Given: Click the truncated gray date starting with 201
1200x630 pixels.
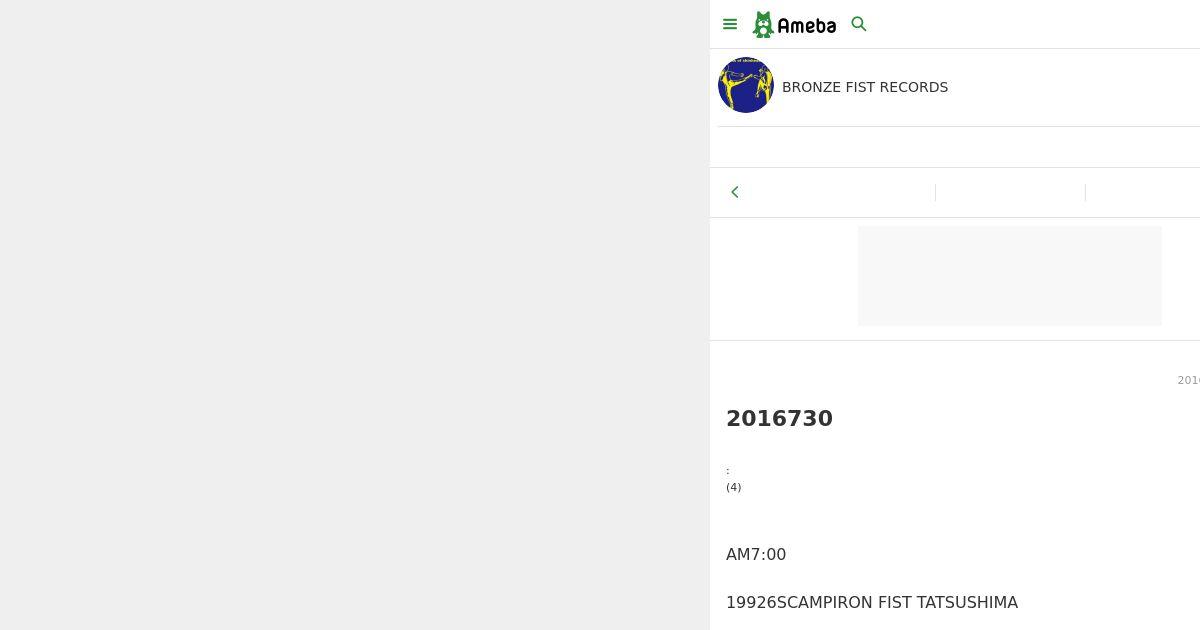Looking at the screenshot, I should pyautogui.click(x=1188, y=380).
